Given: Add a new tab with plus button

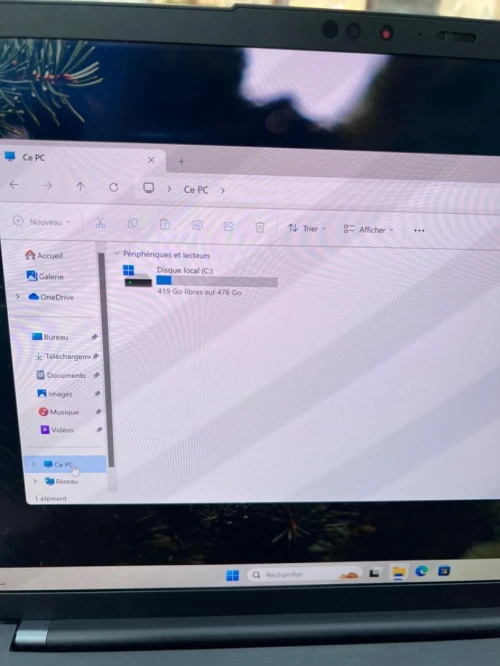Looking at the screenshot, I should [x=181, y=161].
